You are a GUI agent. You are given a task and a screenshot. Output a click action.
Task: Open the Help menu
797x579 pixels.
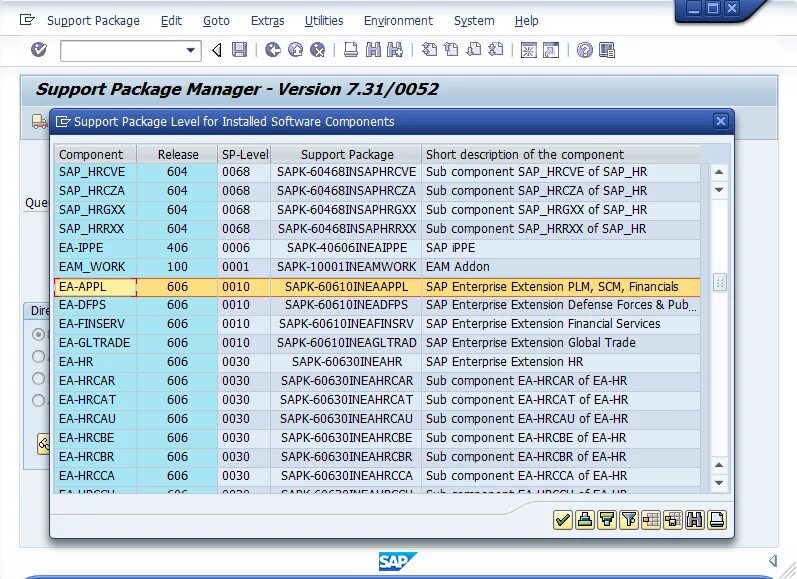pyautogui.click(x=526, y=21)
